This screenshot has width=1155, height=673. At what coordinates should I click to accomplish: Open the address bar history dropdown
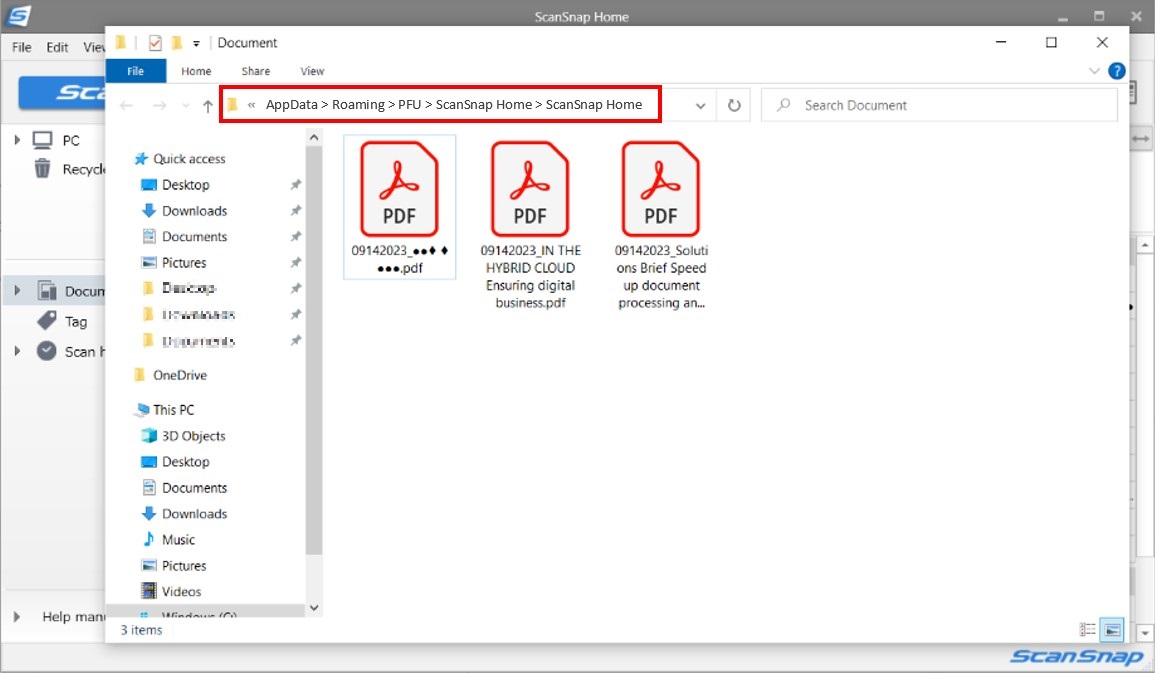tap(701, 105)
